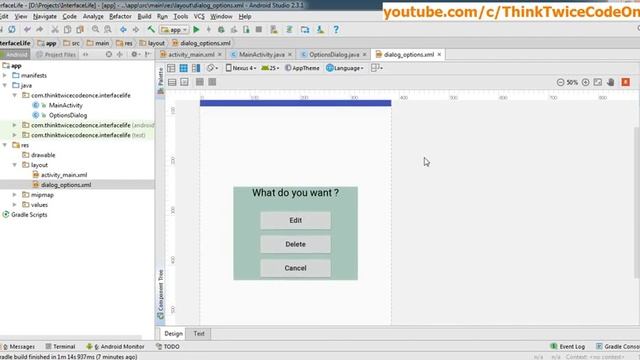Open the Terminal tool window
640x360 pixels.
pyautogui.click(x=60, y=347)
